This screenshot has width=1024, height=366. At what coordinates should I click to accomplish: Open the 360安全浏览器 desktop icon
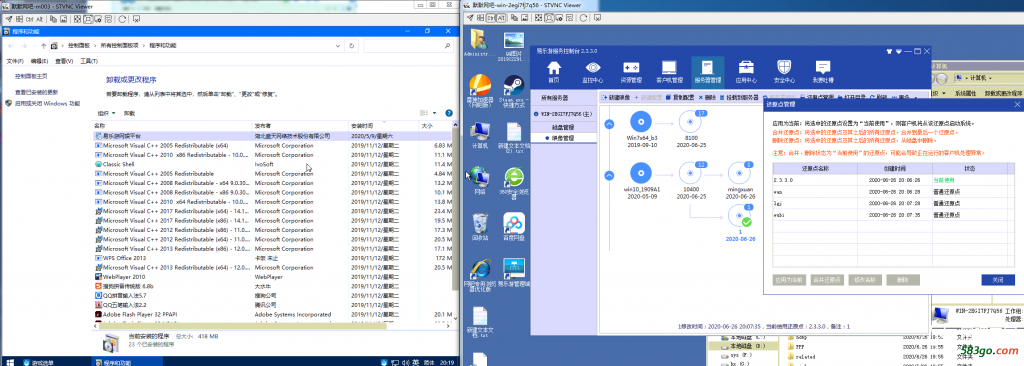513,177
